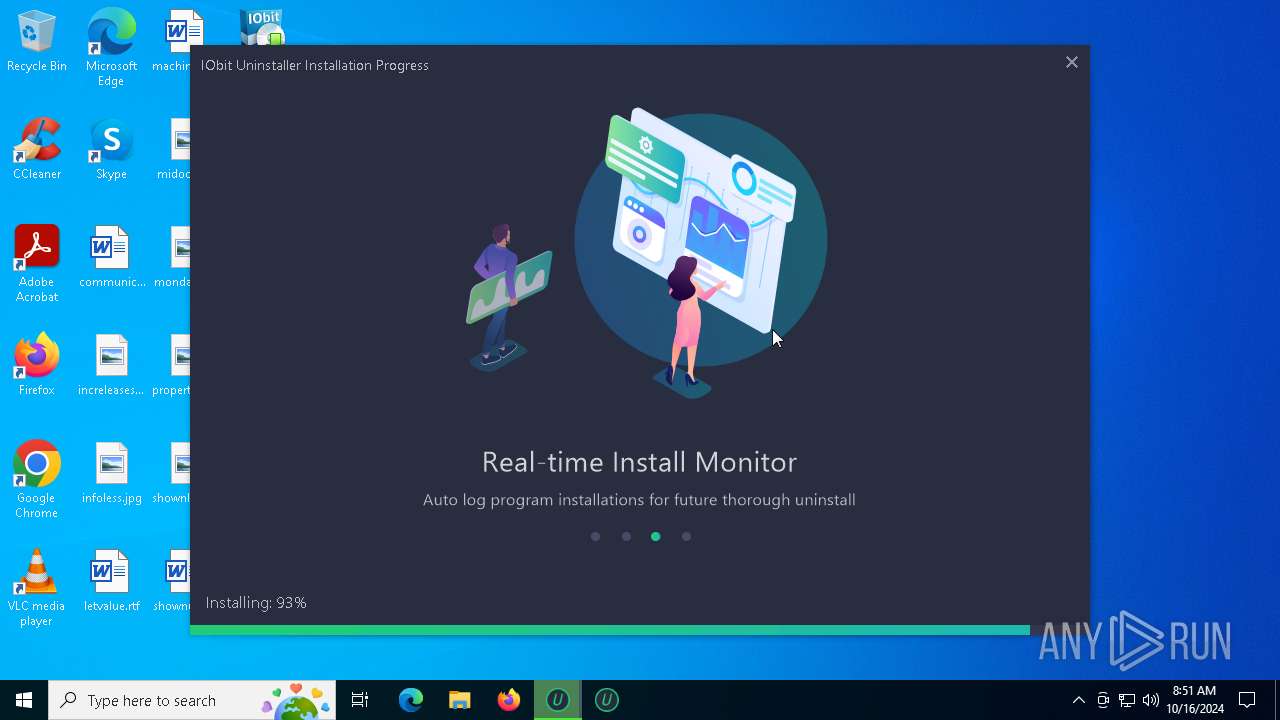Open Task View on the taskbar
Screen dimensions: 1280x720
[x=360, y=700]
